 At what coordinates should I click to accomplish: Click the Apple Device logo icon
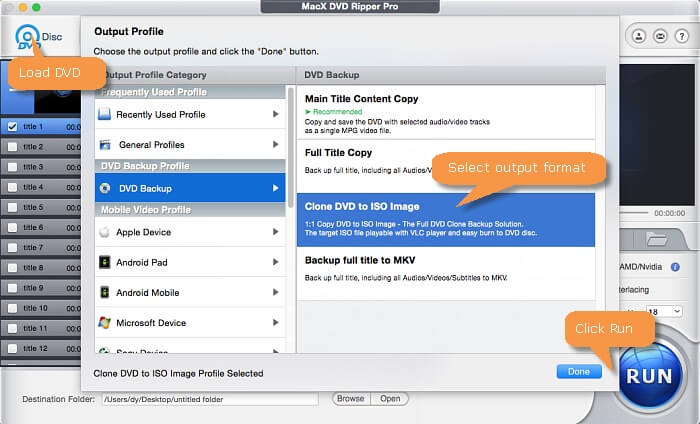coord(104,232)
